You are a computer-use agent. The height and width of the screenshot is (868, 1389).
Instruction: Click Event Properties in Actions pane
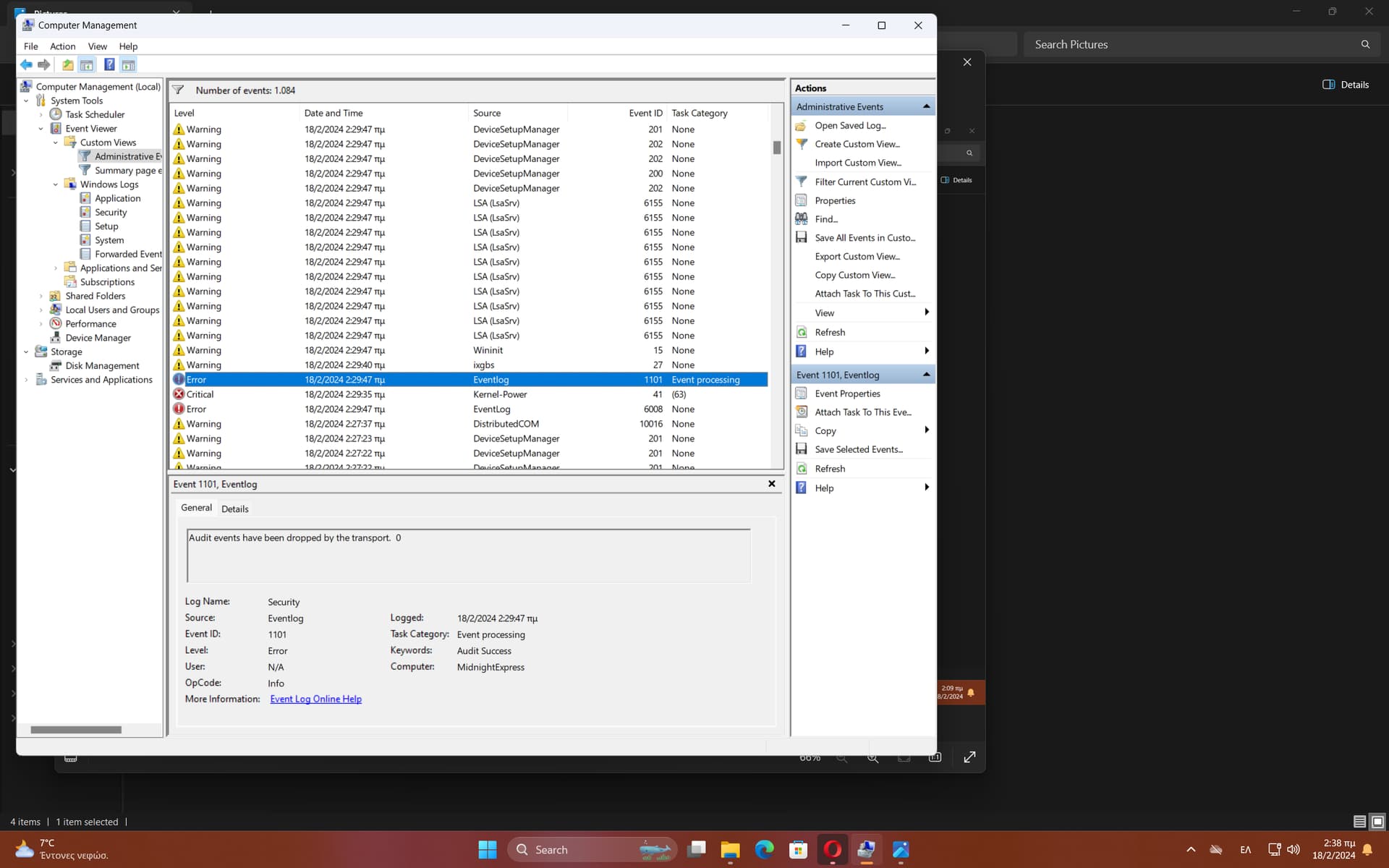[847, 393]
